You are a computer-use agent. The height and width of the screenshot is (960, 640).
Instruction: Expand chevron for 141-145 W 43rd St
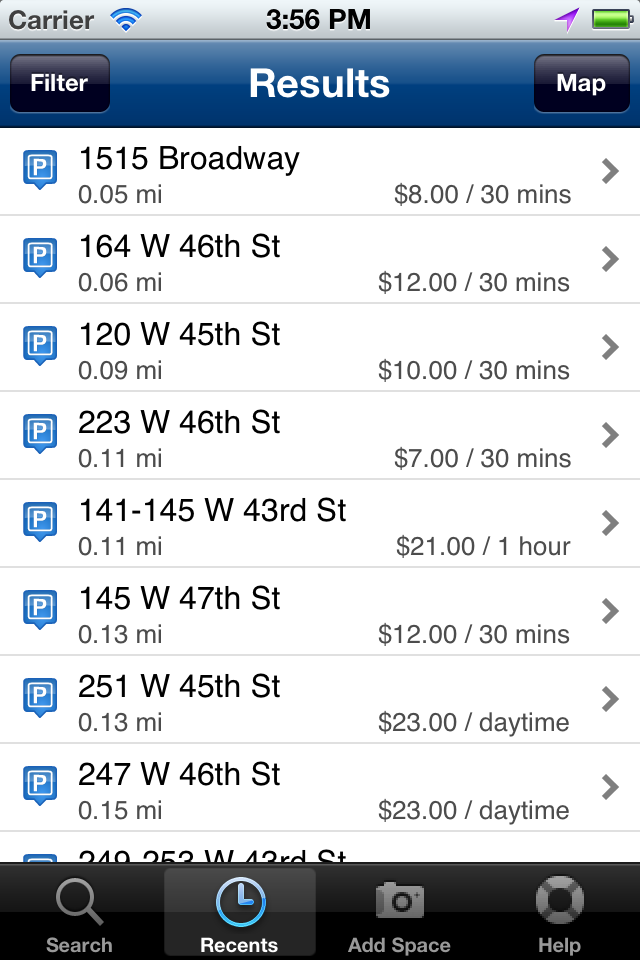[609, 523]
